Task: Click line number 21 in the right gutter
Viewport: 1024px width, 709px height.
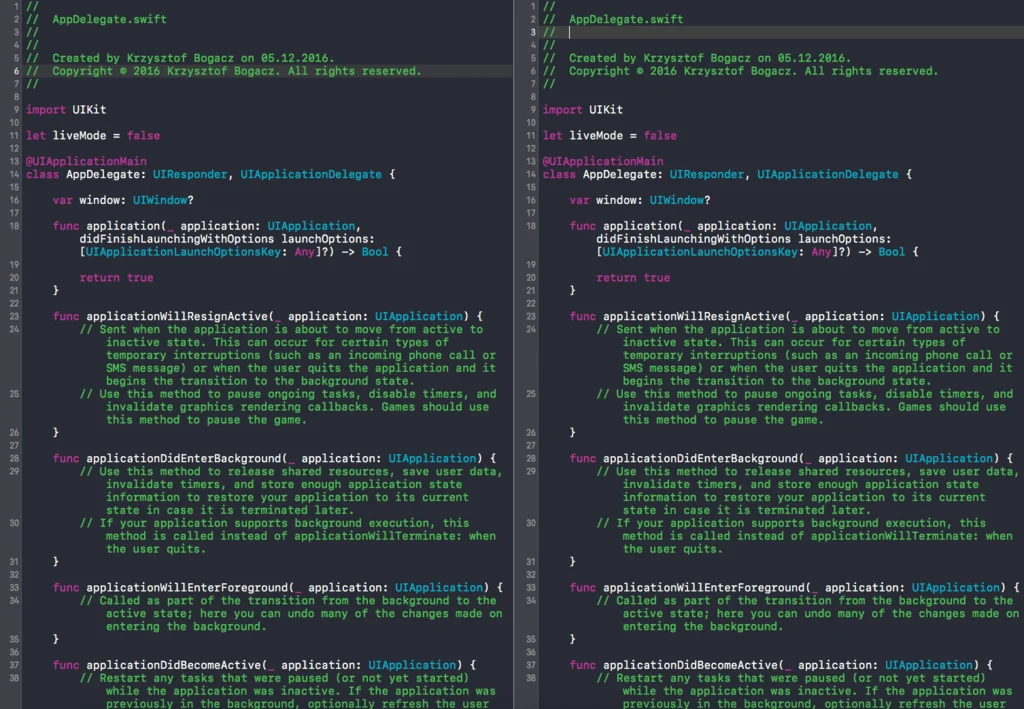Action: [x=529, y=290]
